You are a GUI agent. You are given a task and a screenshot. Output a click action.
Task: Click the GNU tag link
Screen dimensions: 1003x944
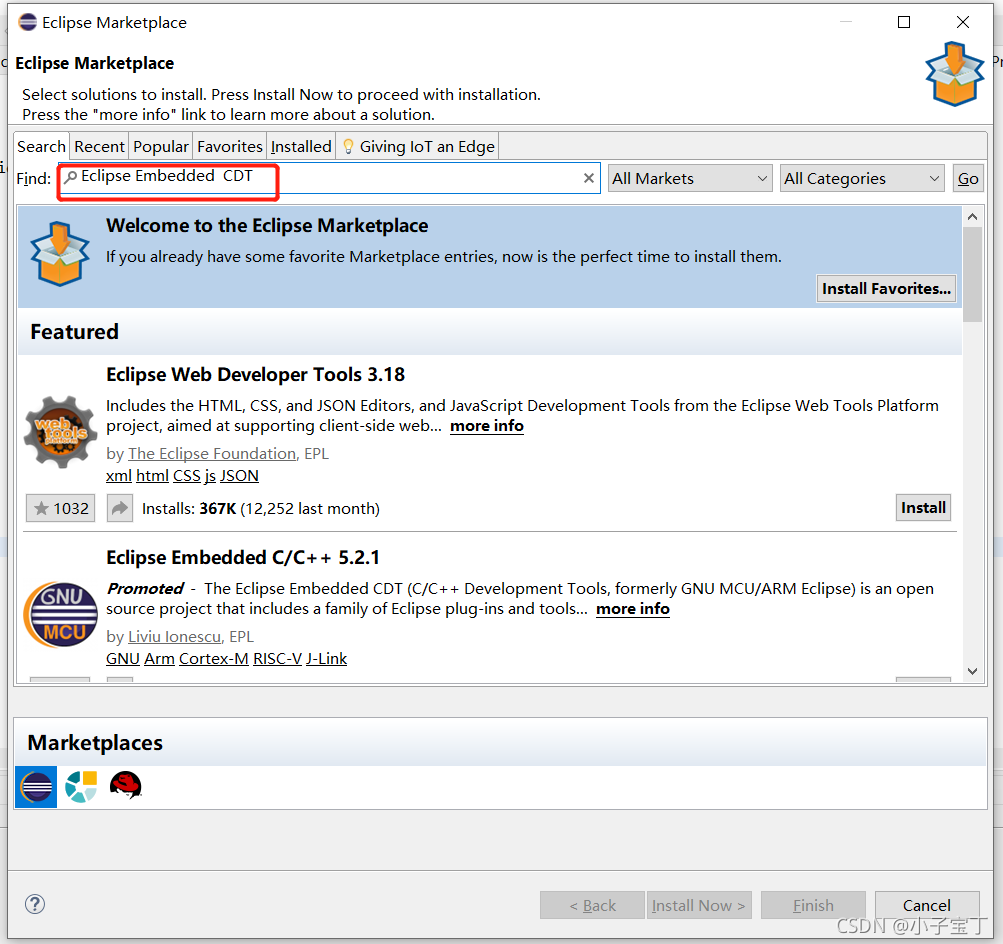(123, 659)
